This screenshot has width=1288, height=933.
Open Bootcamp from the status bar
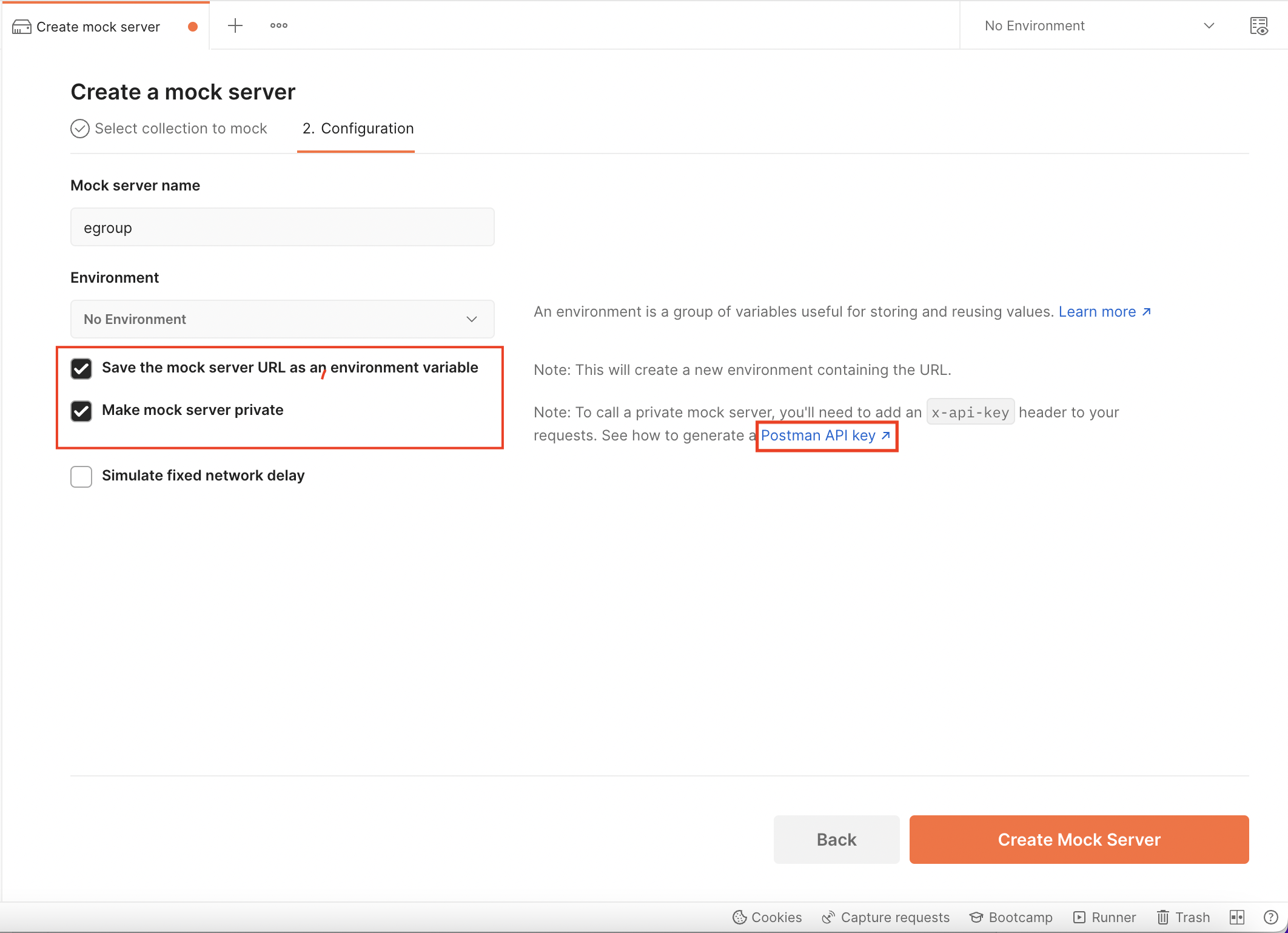(x=1011, y=917)
